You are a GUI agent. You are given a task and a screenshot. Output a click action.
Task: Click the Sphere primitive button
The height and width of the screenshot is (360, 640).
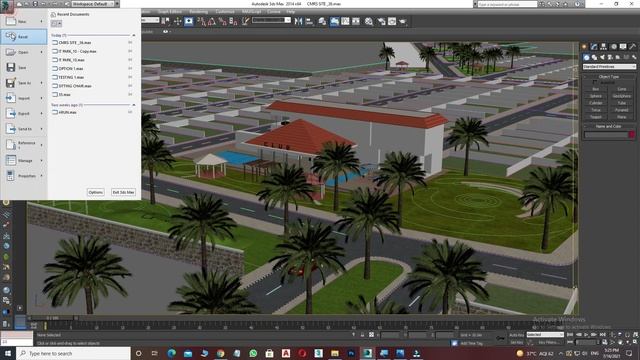point(596,96)
